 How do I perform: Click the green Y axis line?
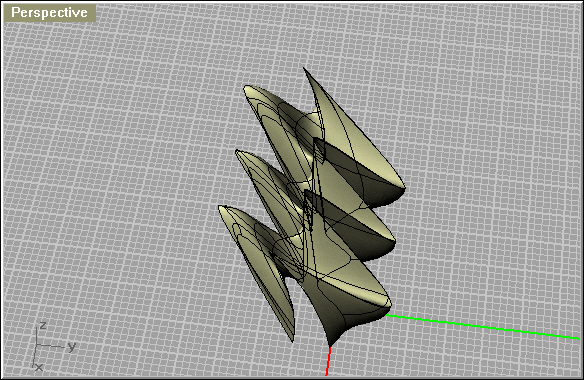(x=482, y=327)
